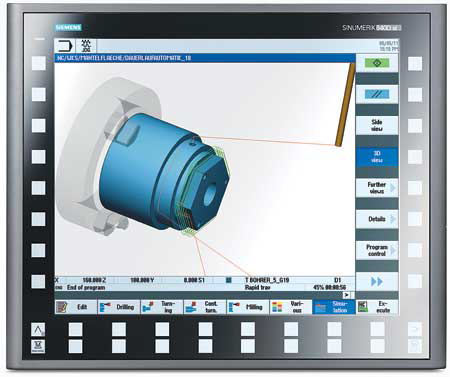Click the machine area icon top-left
Screen dimensions: 450x377
tap(65, 46)
